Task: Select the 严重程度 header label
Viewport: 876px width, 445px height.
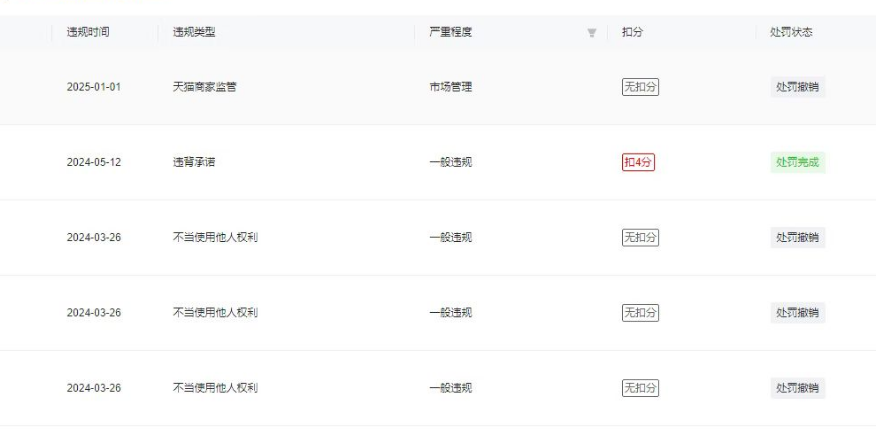Action: click(450, 32)
